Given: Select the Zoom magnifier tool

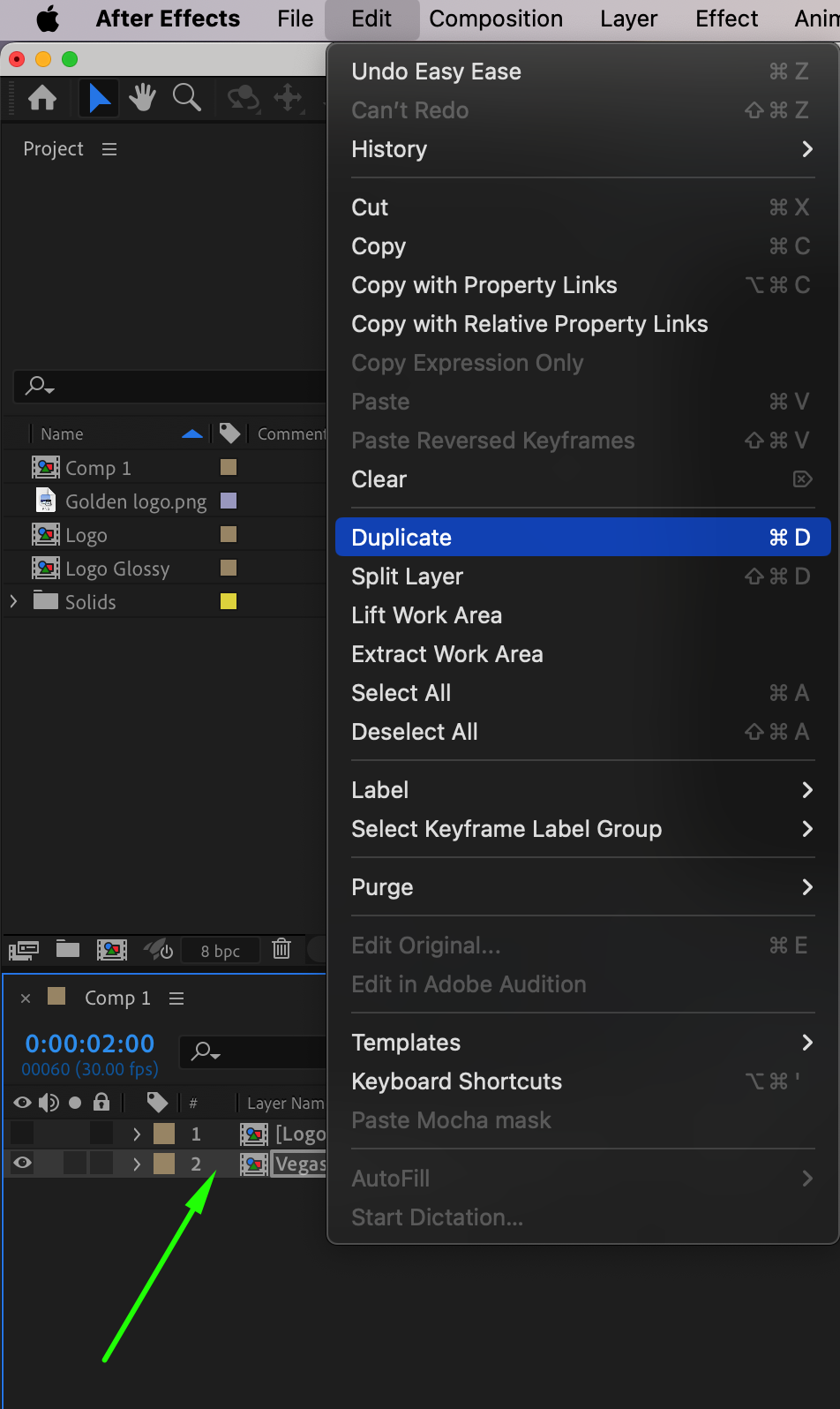Looking at the screenshot, I should [187, 98].
